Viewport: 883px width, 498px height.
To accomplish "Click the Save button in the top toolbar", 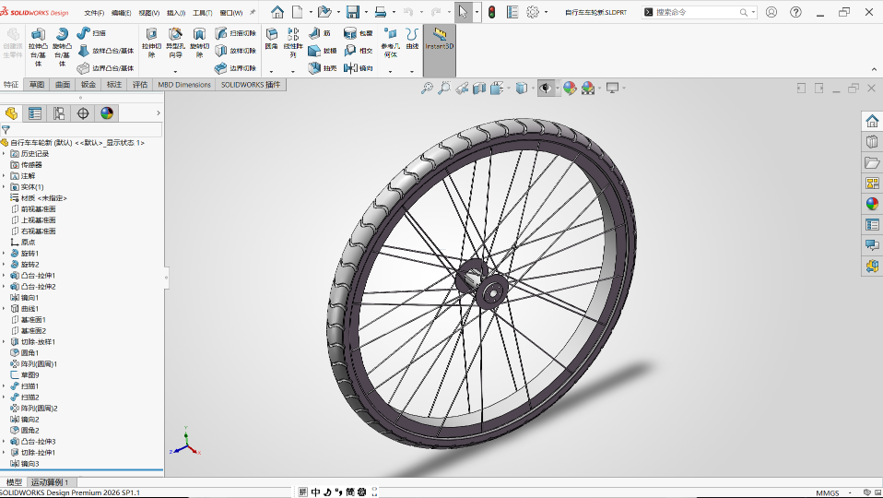I will (353, 12).
